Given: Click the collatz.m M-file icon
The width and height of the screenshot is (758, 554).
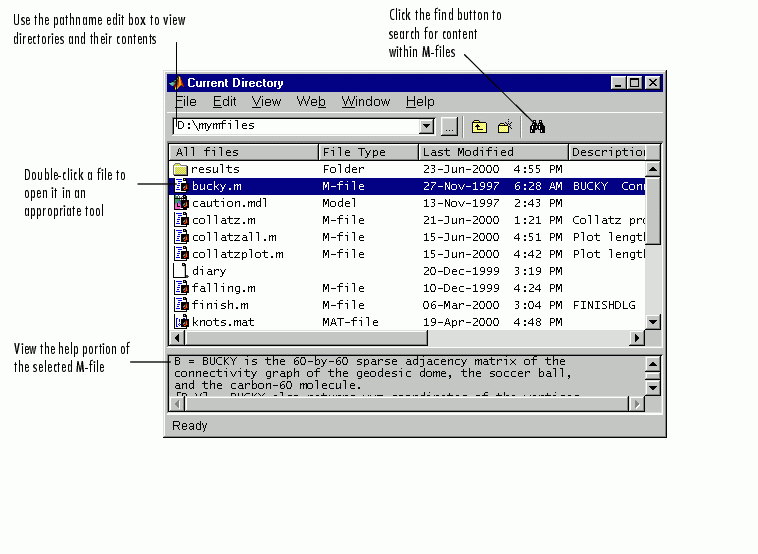Looking at the screenshot, I should (181, 220).
